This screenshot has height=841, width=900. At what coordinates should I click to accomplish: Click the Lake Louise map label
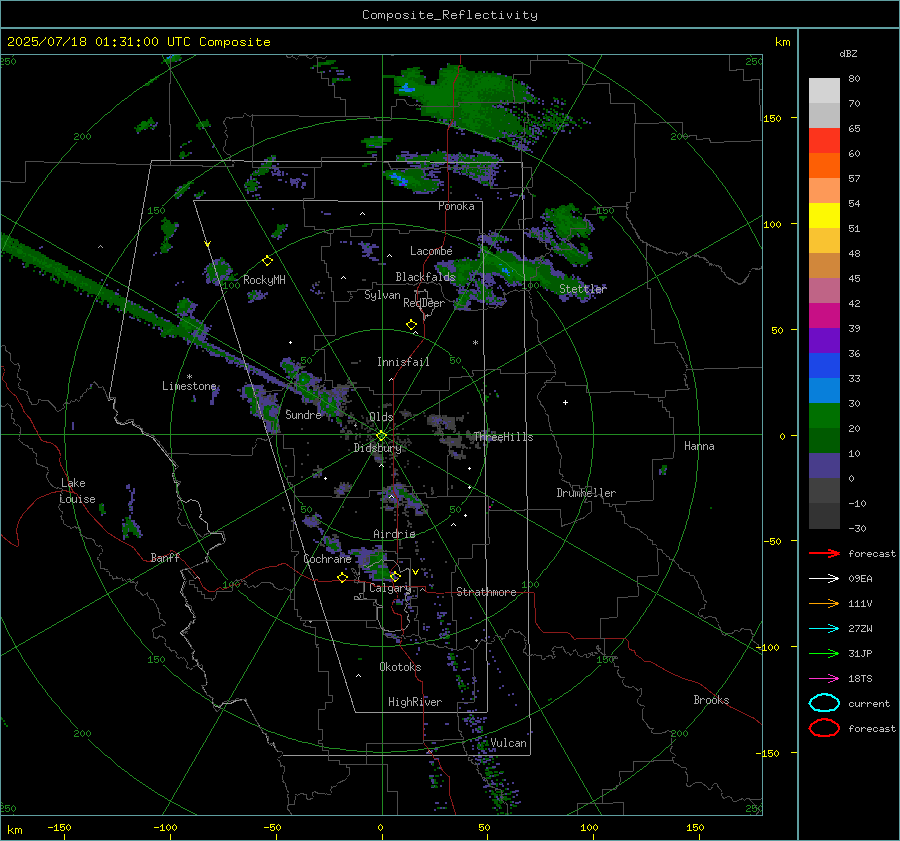pyautogui.click(x=78, y=491)
